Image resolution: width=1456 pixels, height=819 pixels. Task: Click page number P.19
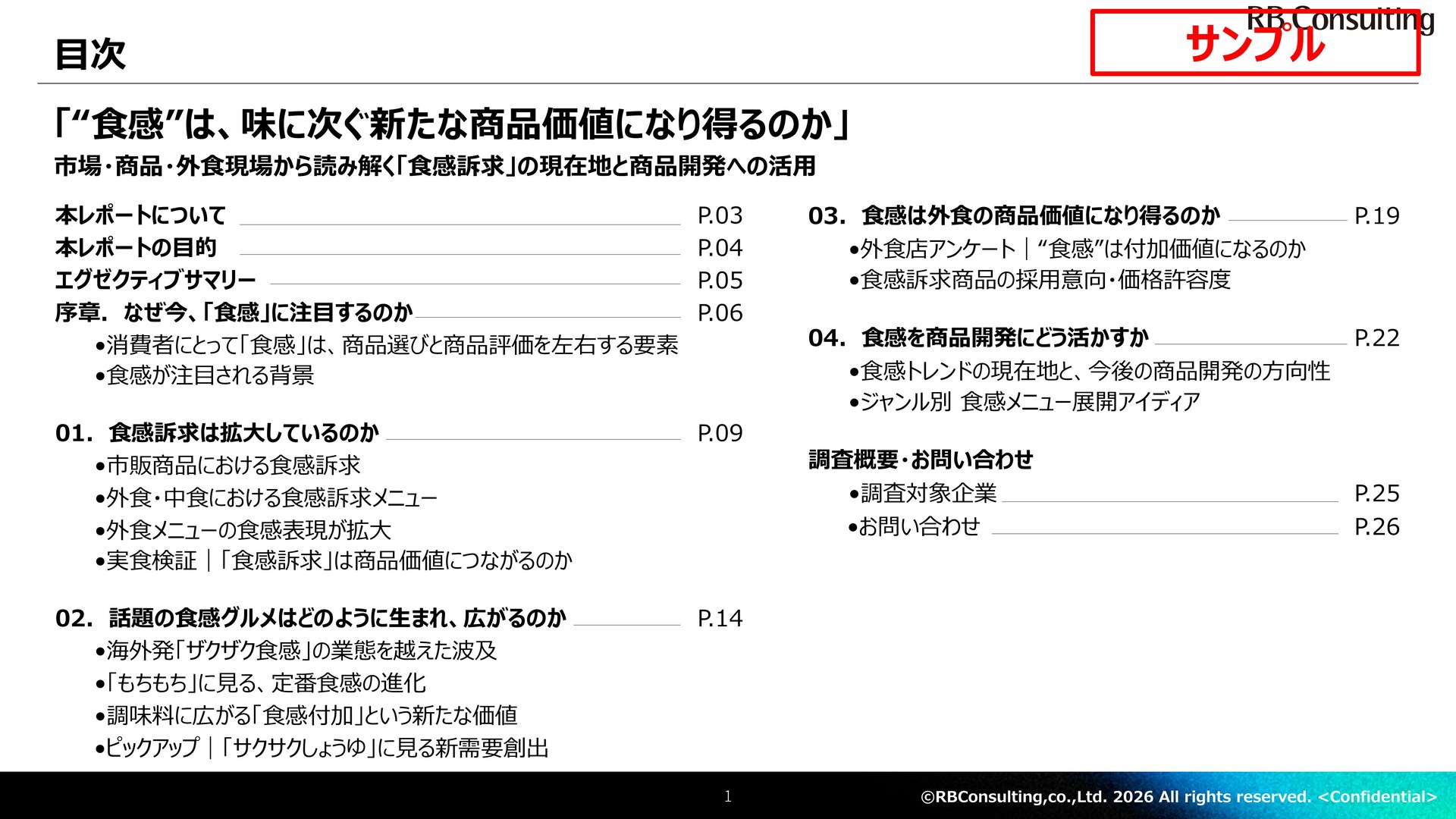click(1376, 216)
